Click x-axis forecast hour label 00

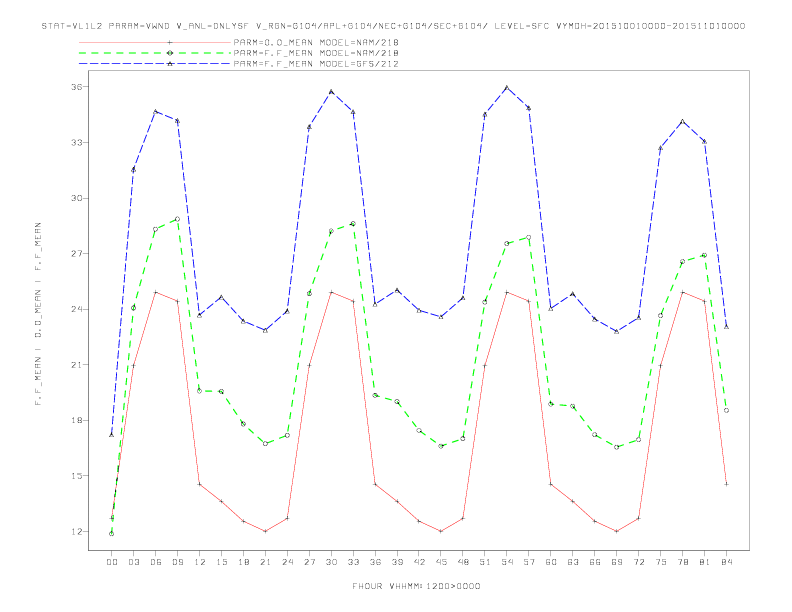pyautogui.click(x=112, y=562)
